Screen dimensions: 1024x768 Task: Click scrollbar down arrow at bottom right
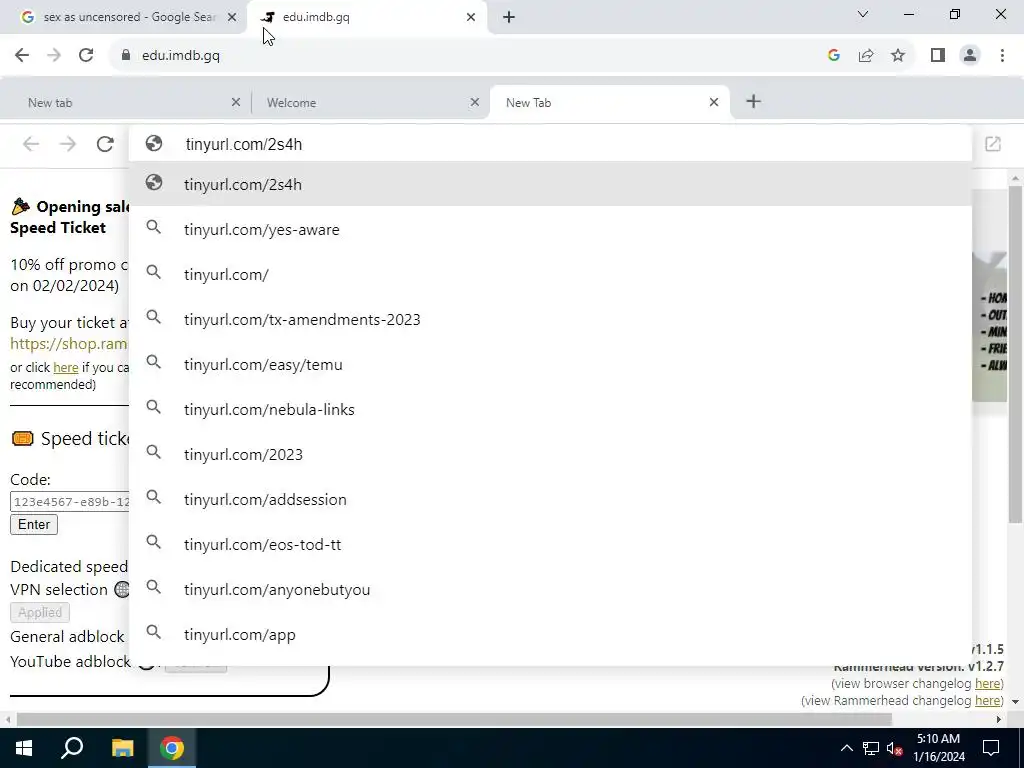[1015, 702]
